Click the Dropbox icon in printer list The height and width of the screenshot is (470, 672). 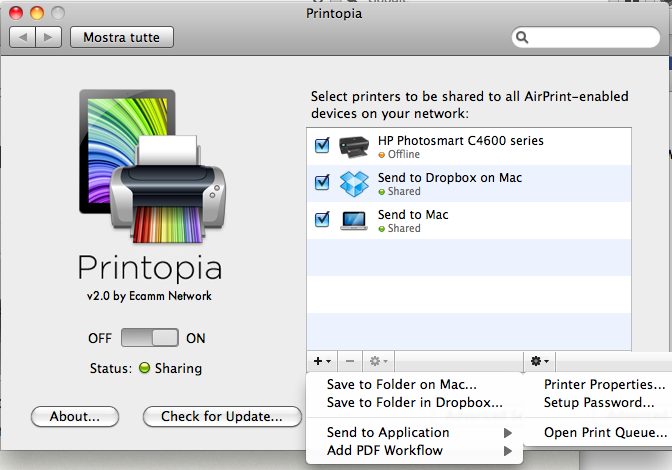click(x=354, y=183)
